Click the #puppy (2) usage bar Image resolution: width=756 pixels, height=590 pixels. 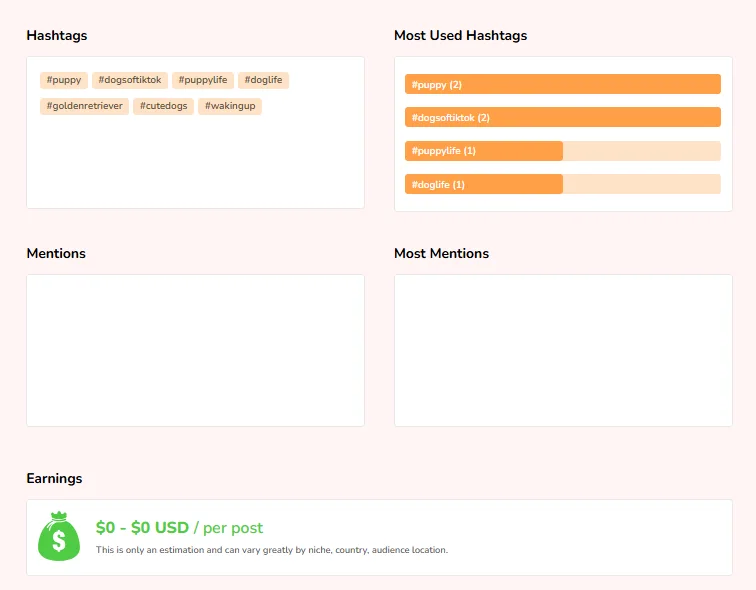pyautogui.click(x=563, y=84)
